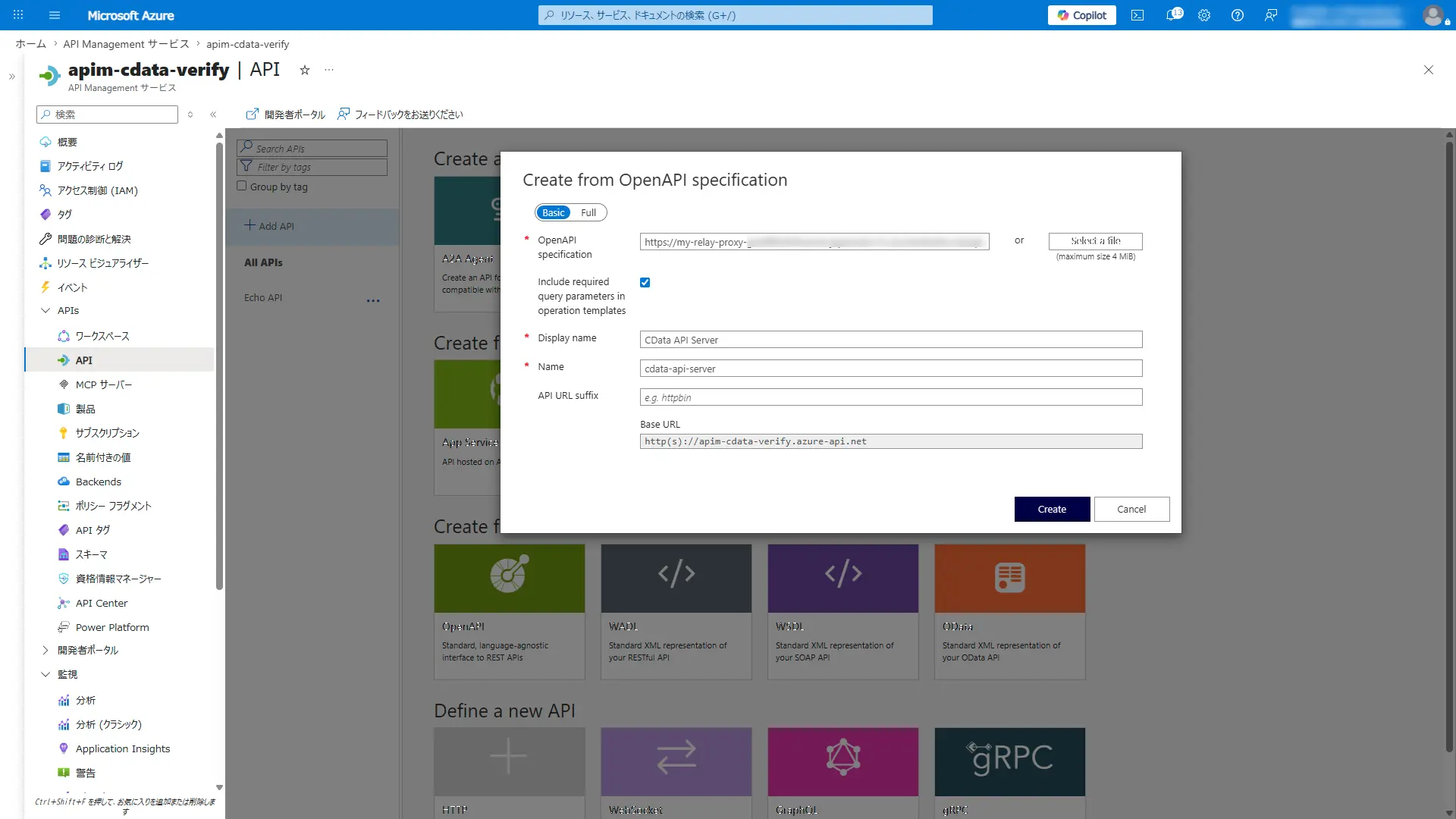Open MCP サーバー in the sidebar
Viewport: 1456px width, 819px height.
tap(103, 384)
